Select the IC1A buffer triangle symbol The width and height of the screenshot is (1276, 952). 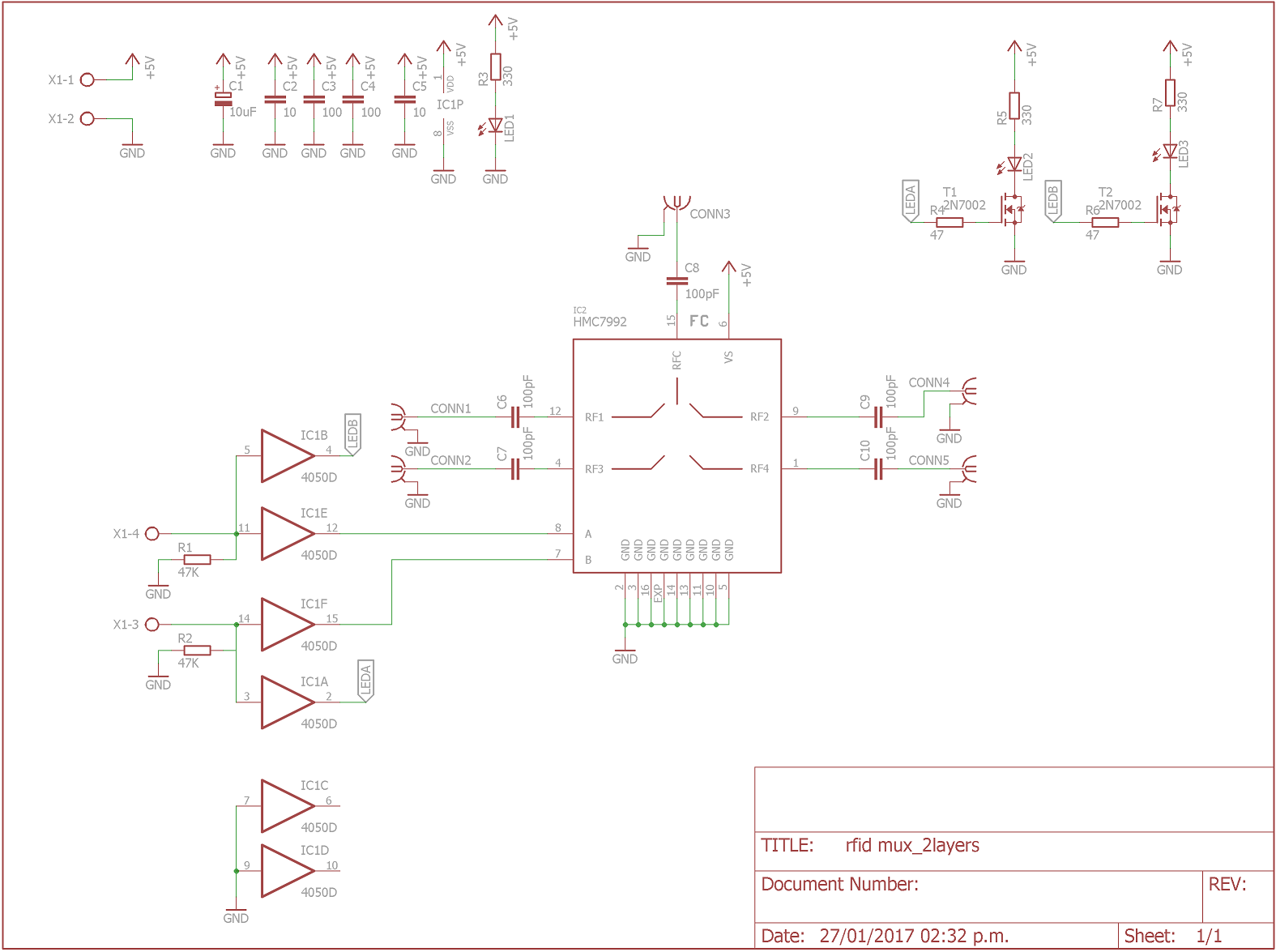point(288,702)
